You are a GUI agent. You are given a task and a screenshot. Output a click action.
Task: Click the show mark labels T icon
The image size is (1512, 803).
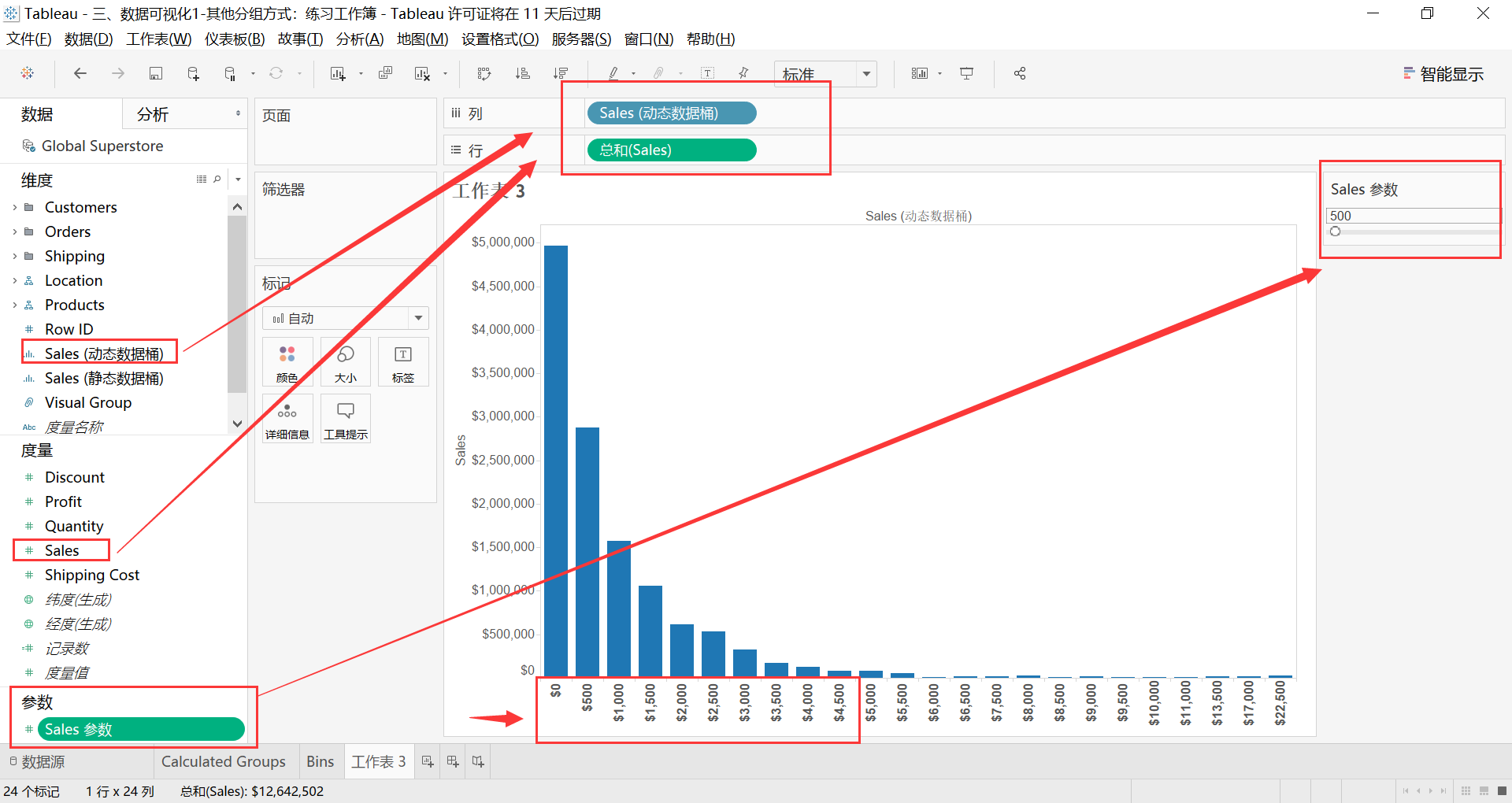pyautogui.click(x=707, y=73)
